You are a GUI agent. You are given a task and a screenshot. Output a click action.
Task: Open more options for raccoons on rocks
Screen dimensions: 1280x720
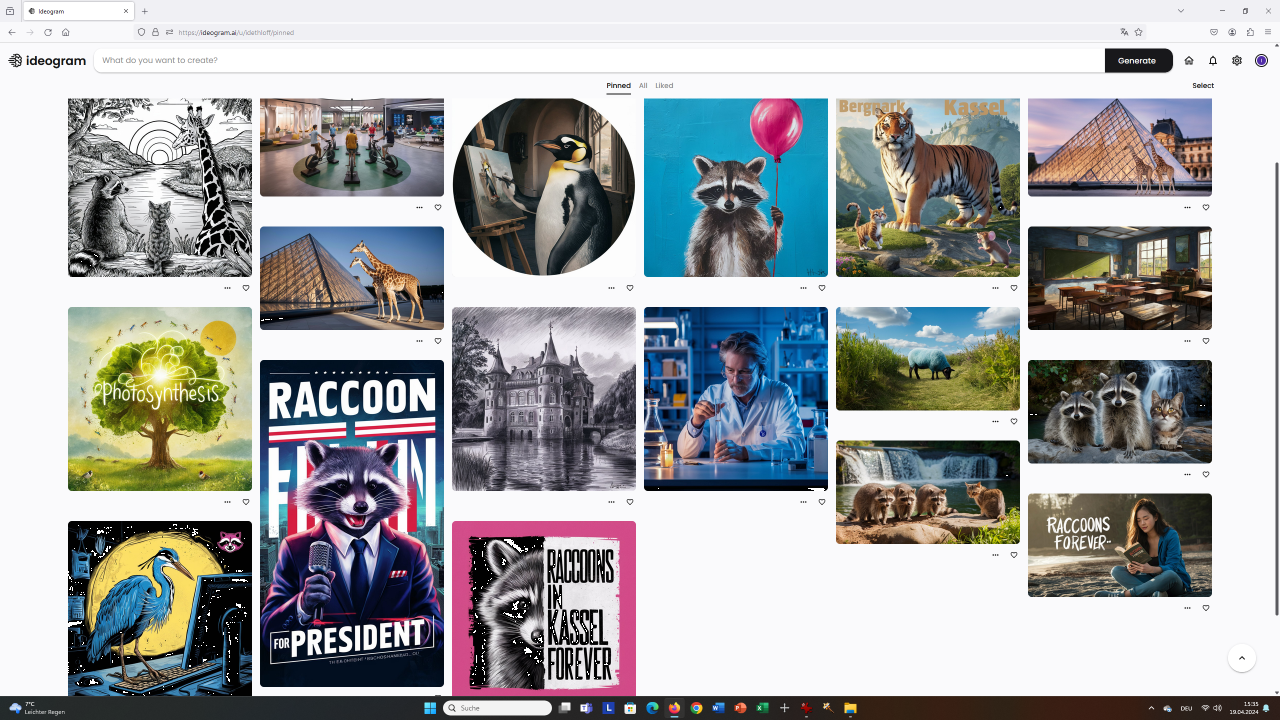click(995, 555)
